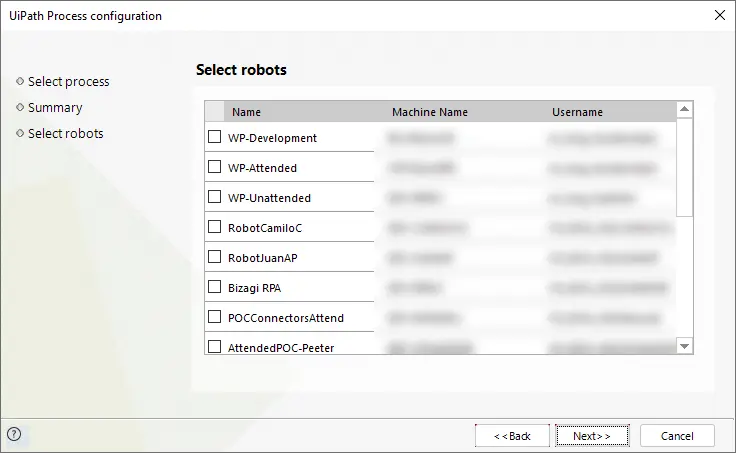
Task: Click the POCConnectorsAttend row name
Action: tap(286, 318)
